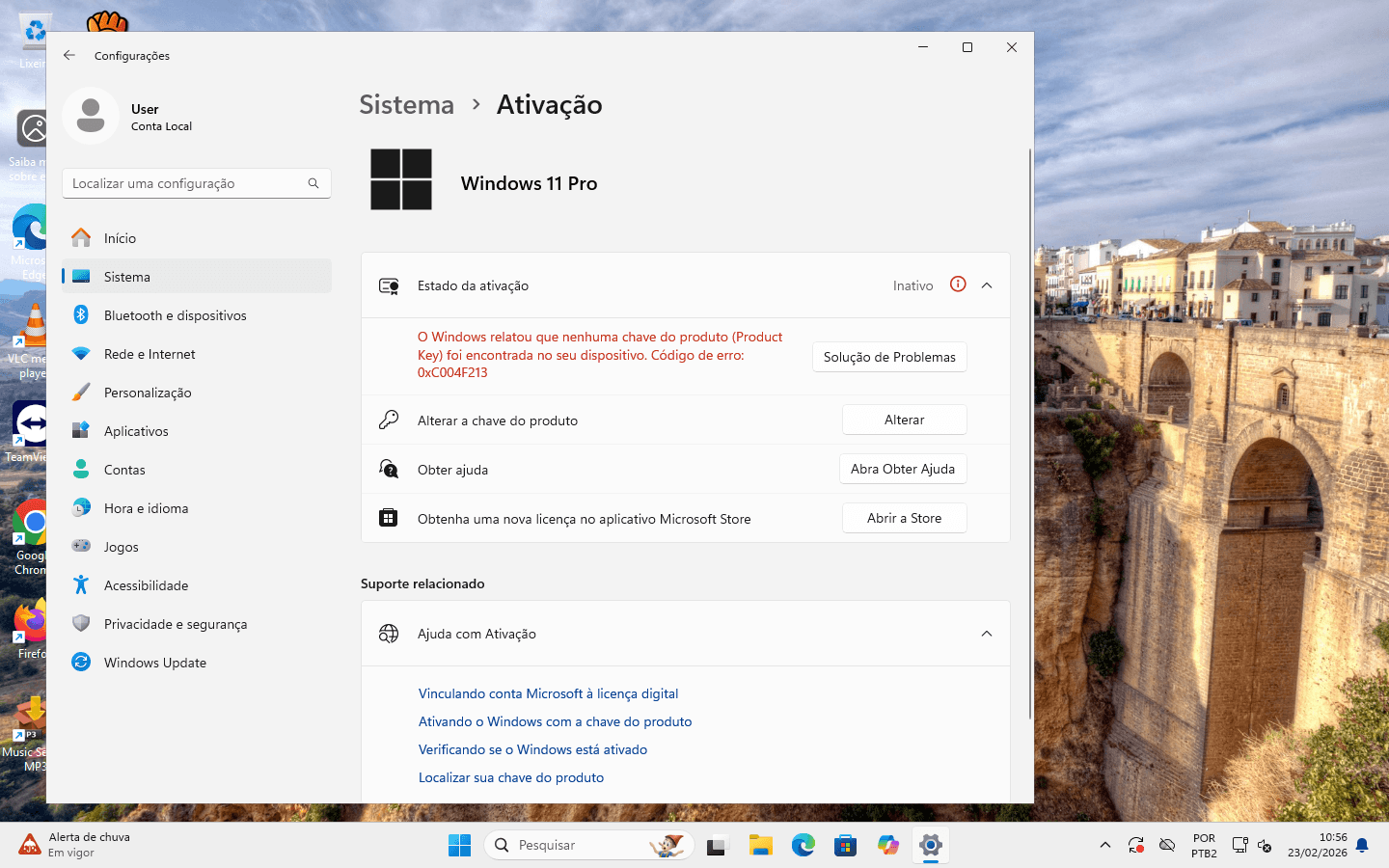
Task: Open the notification bell in the tray
Action: tap(1362, 846)
